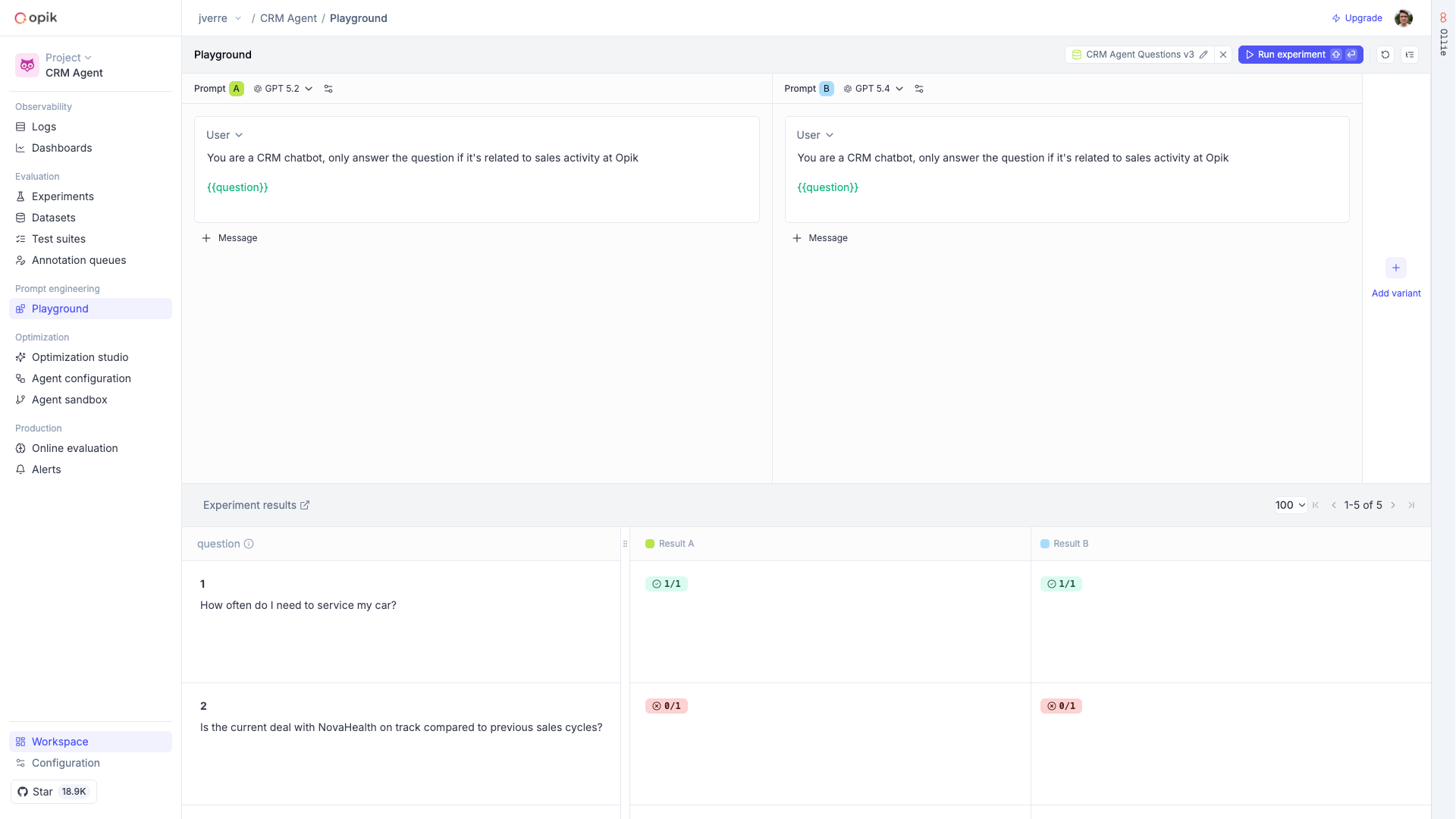Expand the GPT 5.4 model selector
The width and height of the screenshot is (1456, 819).
(x=874, y=89)
